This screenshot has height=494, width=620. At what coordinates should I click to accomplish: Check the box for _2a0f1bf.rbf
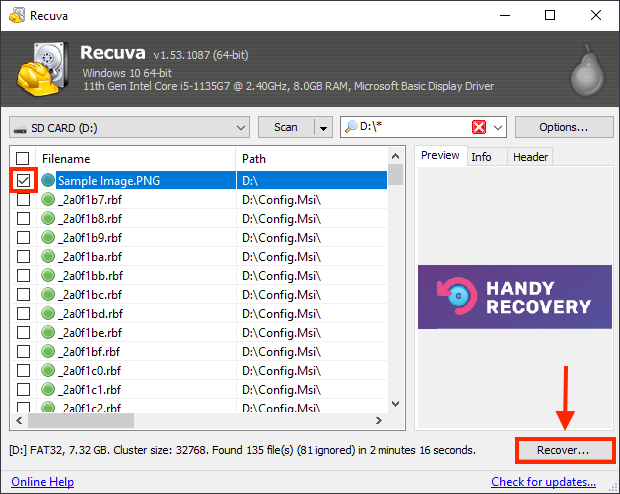(x=23, y=351)
